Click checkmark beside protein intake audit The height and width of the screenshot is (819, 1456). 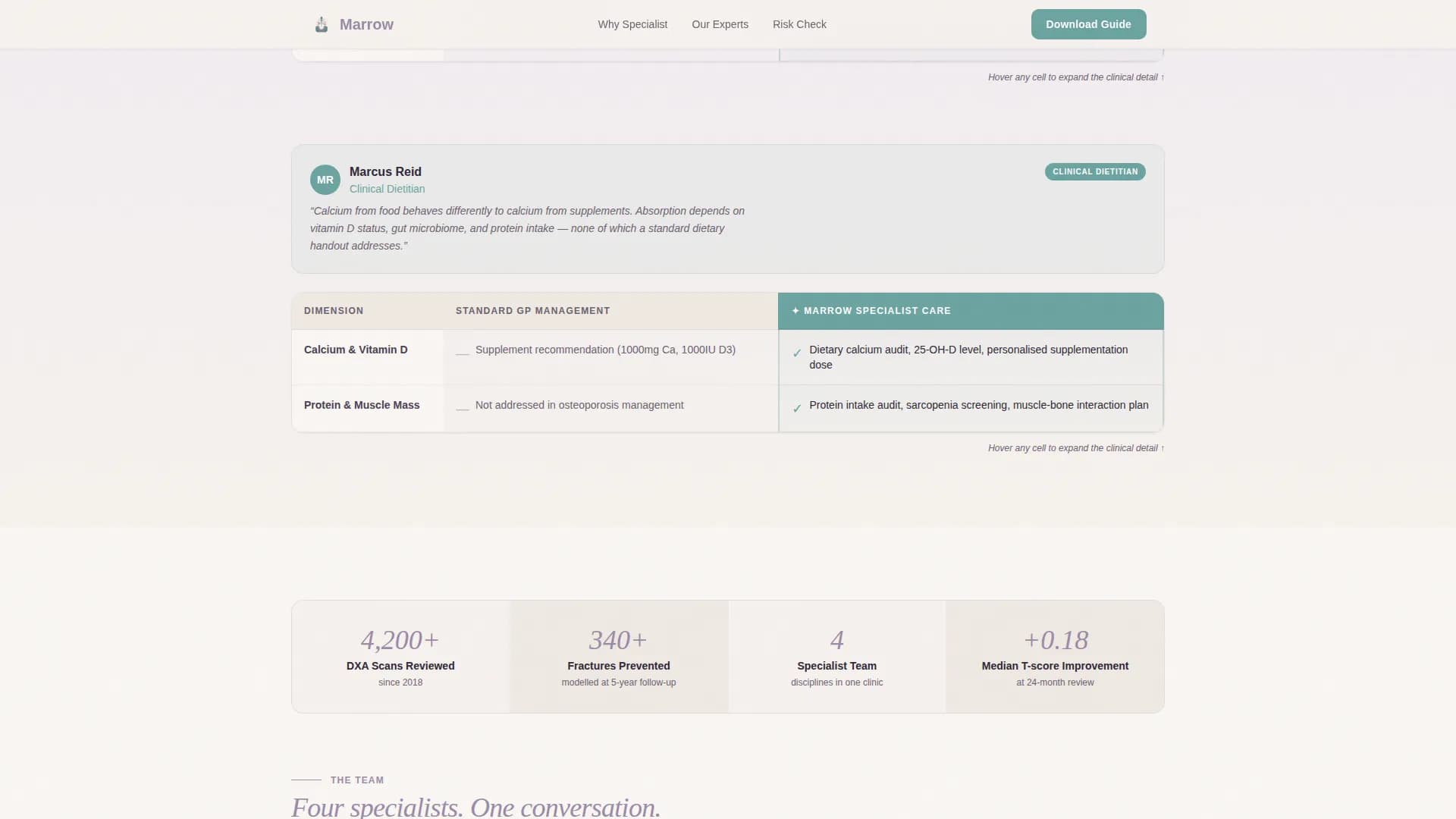point(797,408)
